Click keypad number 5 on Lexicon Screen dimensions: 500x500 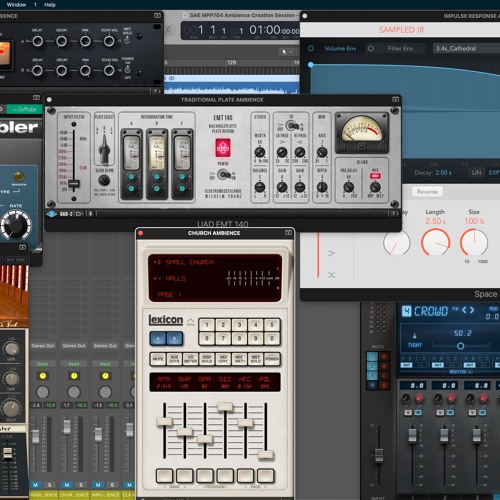click(x=272, y=325)
